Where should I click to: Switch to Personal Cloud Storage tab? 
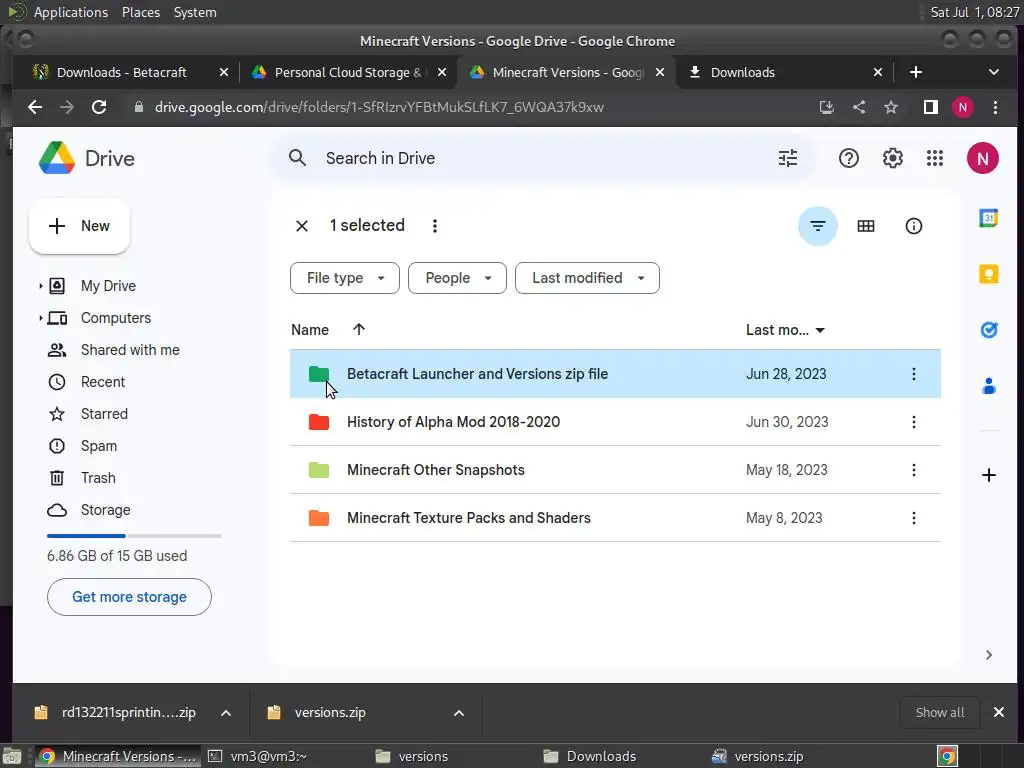click(347, 72)
